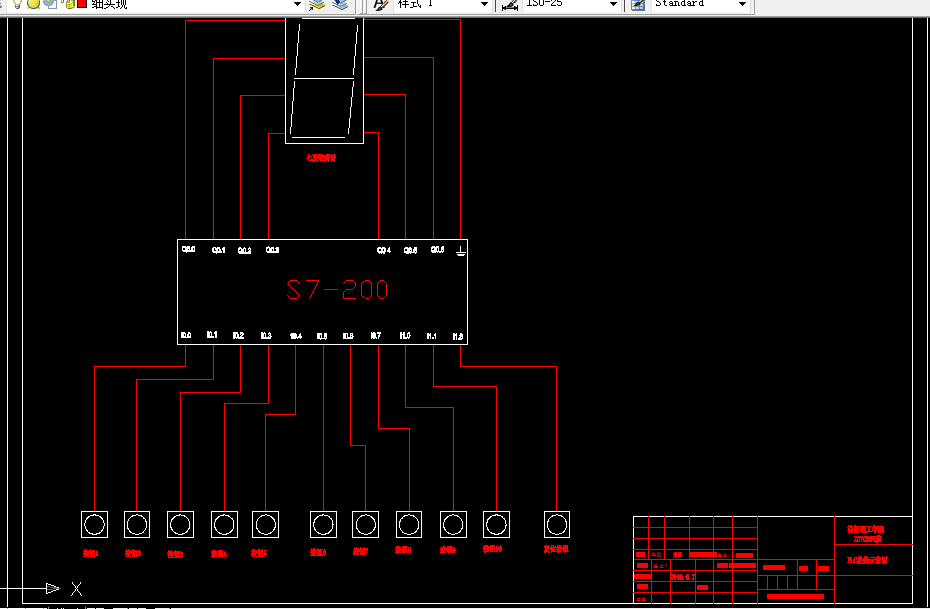Expand the Standard table style dropdown
This screenshot has width=930, height=609.
[742, 4]
